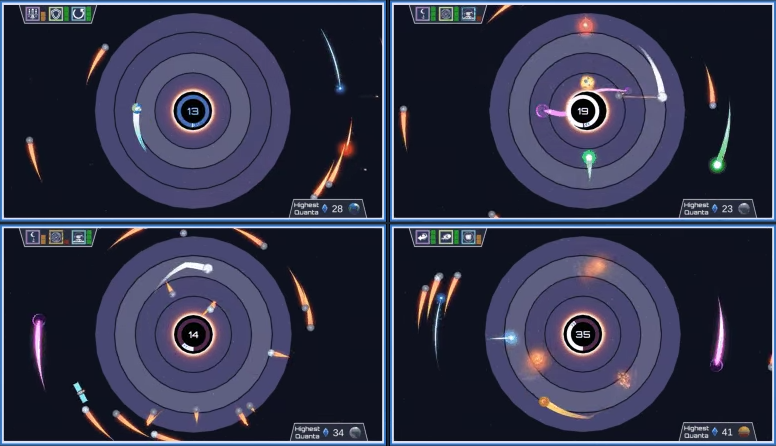The image size is (776, 446).
Task: Click the Earth planet icon beside Quanta 28
Action: pyautogui.click(x=354, y=208)
